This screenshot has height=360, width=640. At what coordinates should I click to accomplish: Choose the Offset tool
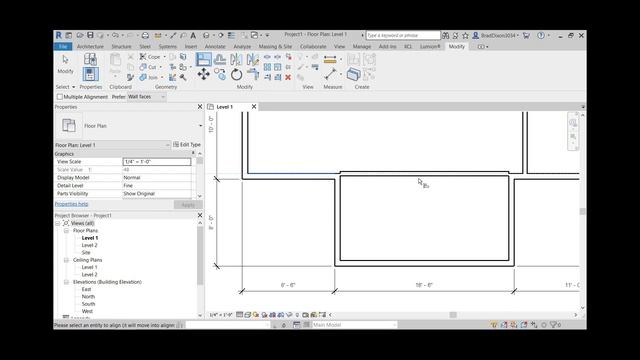[x=220, y=60]
